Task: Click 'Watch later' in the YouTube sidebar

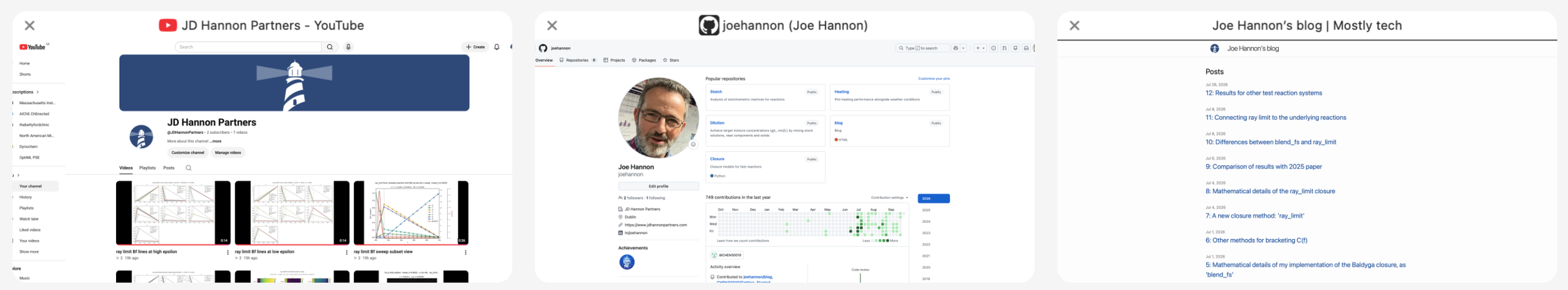Action: click(29, 219)
